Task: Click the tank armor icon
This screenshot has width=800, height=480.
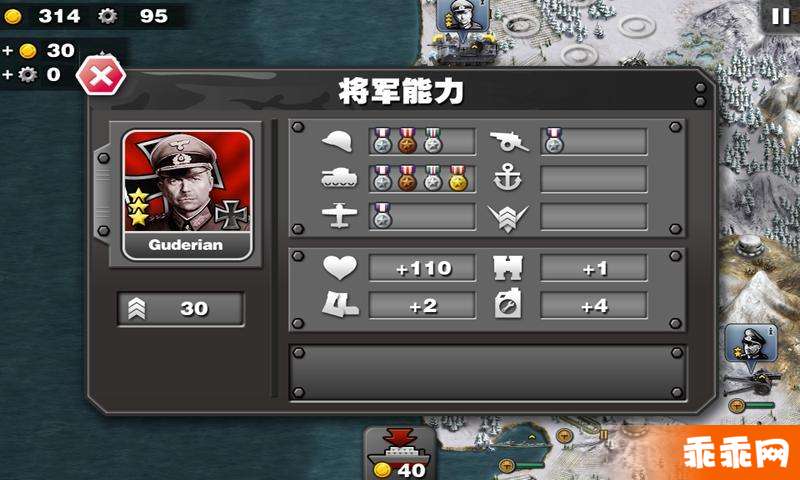Action: (x=339, y=178)
